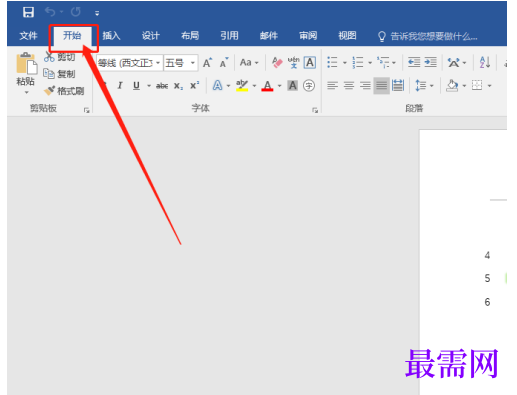Screen dimensions: 517x395
Task: Click the 粘贴 Paste clipboard icon
Action: (26, 63)
